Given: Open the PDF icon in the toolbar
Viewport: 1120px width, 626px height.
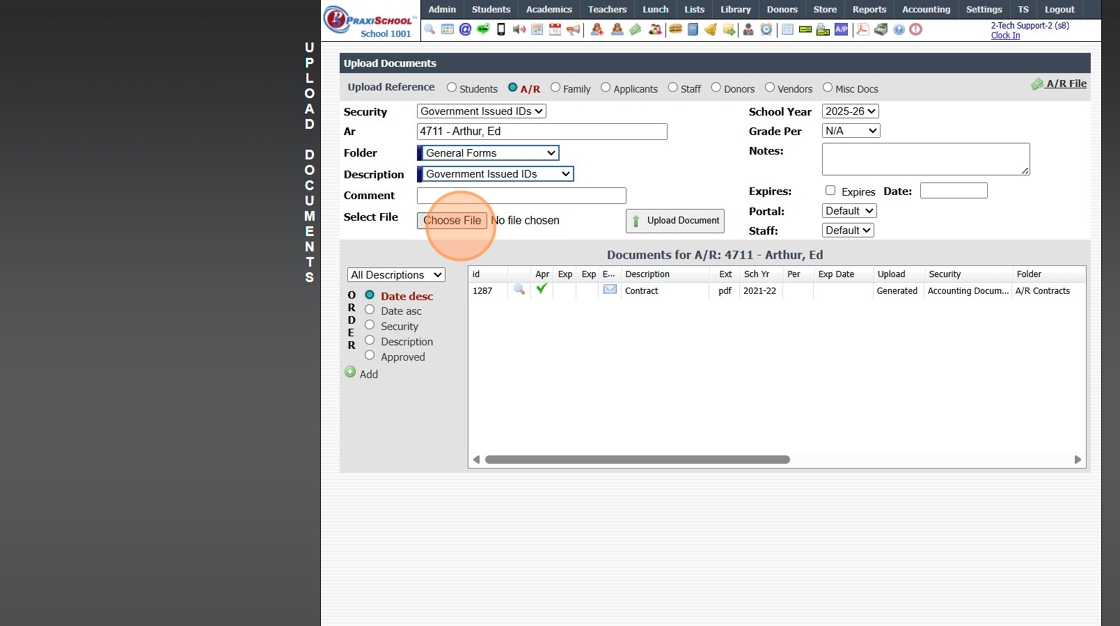Looking at the screenshot, I should pos(862,30).
